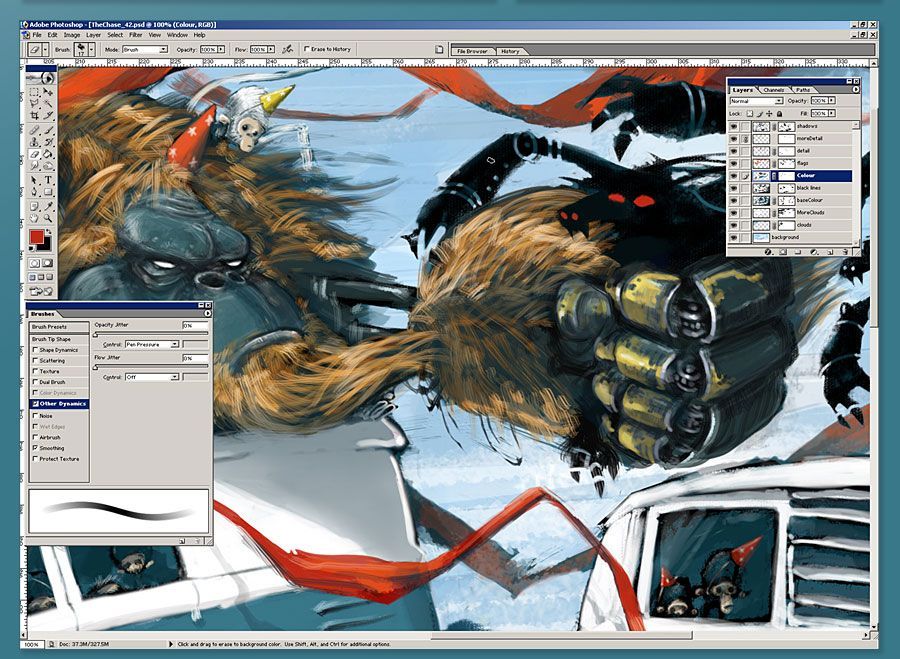Select the Paint Bucket tool
This screenshot has width=900, height=659.
tap(48, 154)
